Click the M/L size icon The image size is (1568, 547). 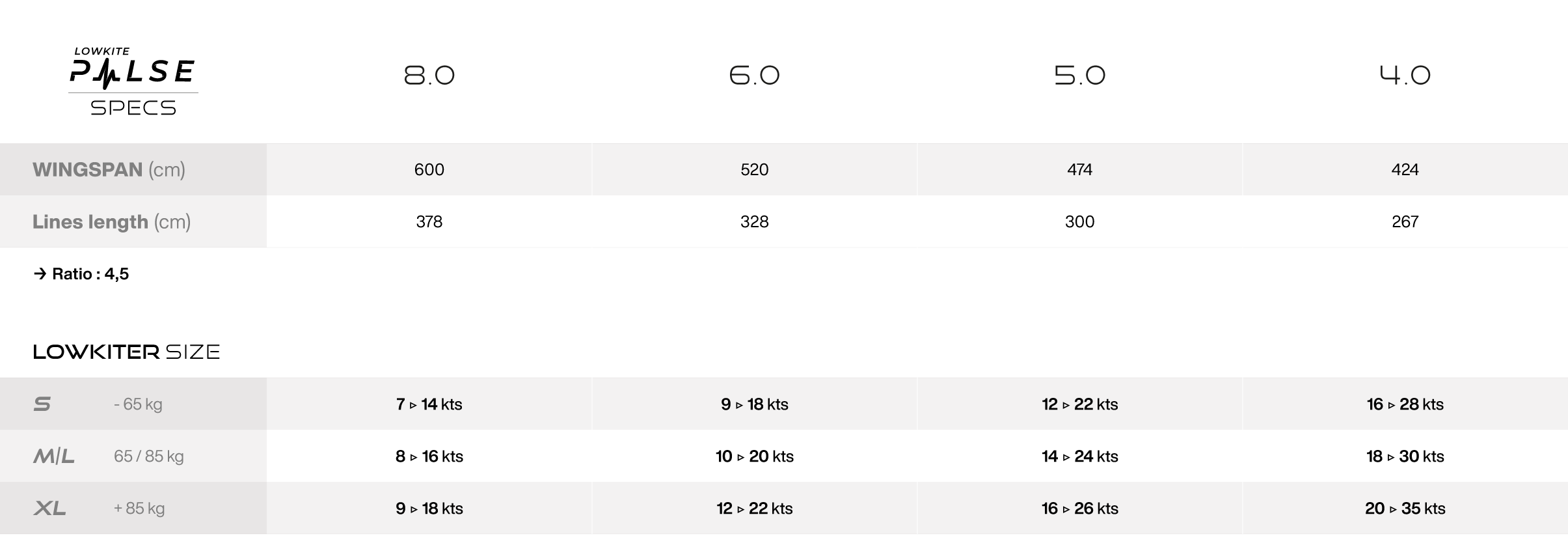pyautogui.click(x=54, y=456)
